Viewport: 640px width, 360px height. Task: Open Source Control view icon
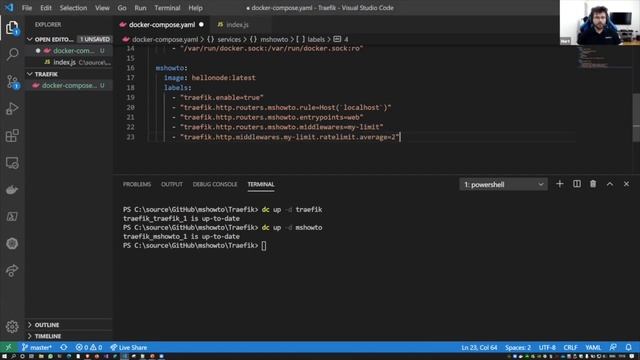coord(12,82)
